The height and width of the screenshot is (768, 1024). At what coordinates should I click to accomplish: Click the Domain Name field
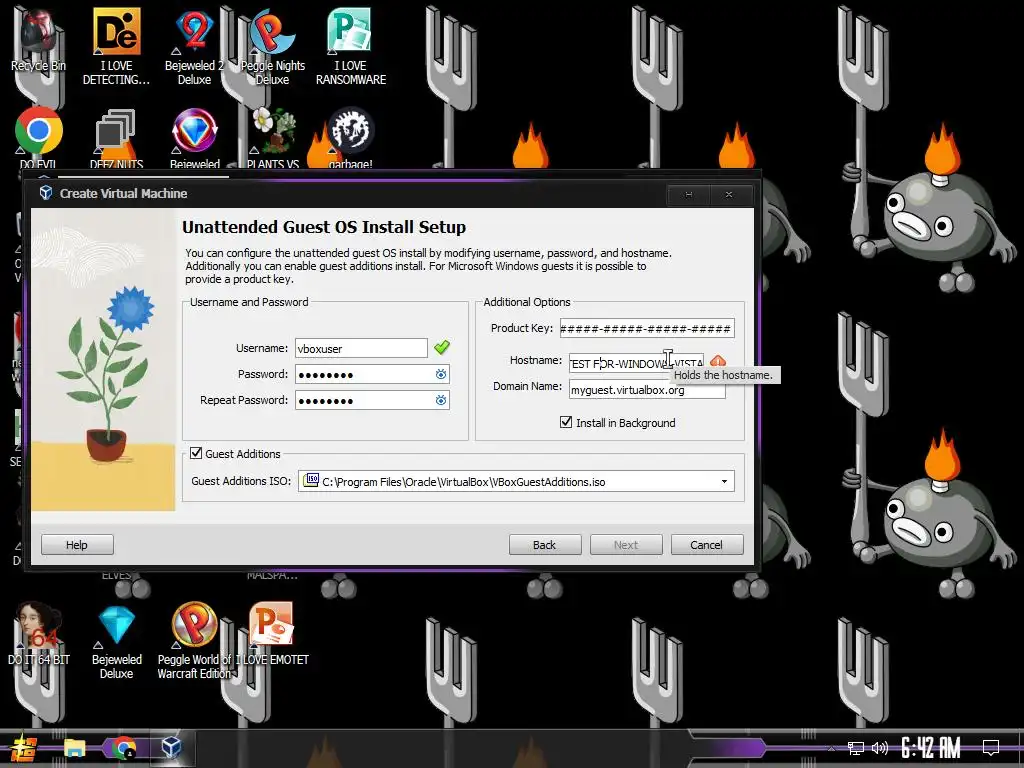[x=647, y=390]
